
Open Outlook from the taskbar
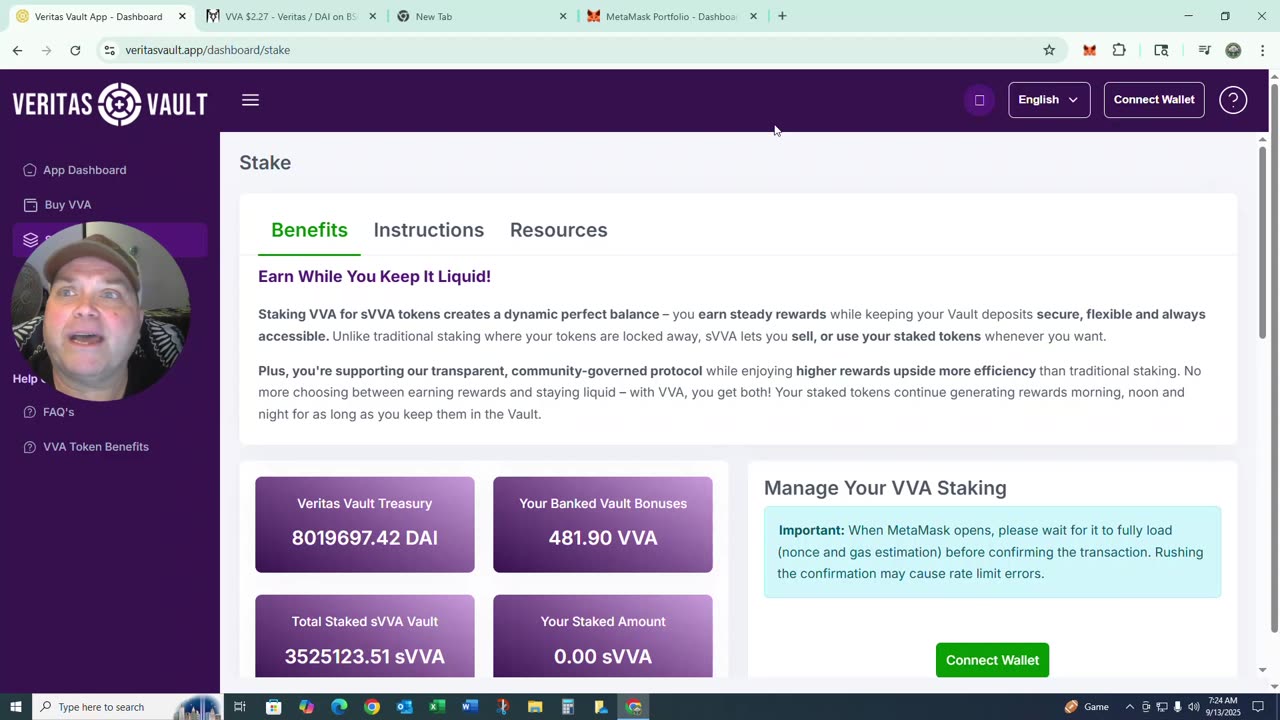click(x=404, y=707)
